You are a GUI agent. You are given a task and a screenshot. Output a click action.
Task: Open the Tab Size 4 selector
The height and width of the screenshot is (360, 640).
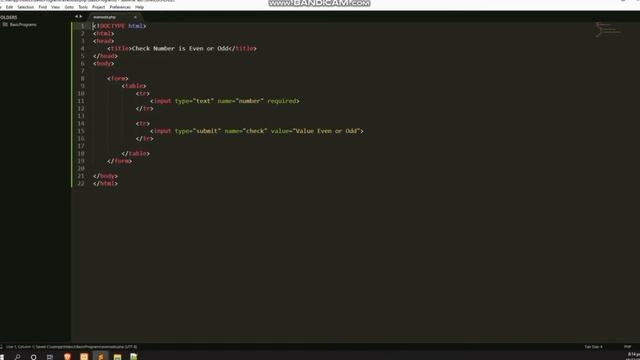click(x=593, y=347)
